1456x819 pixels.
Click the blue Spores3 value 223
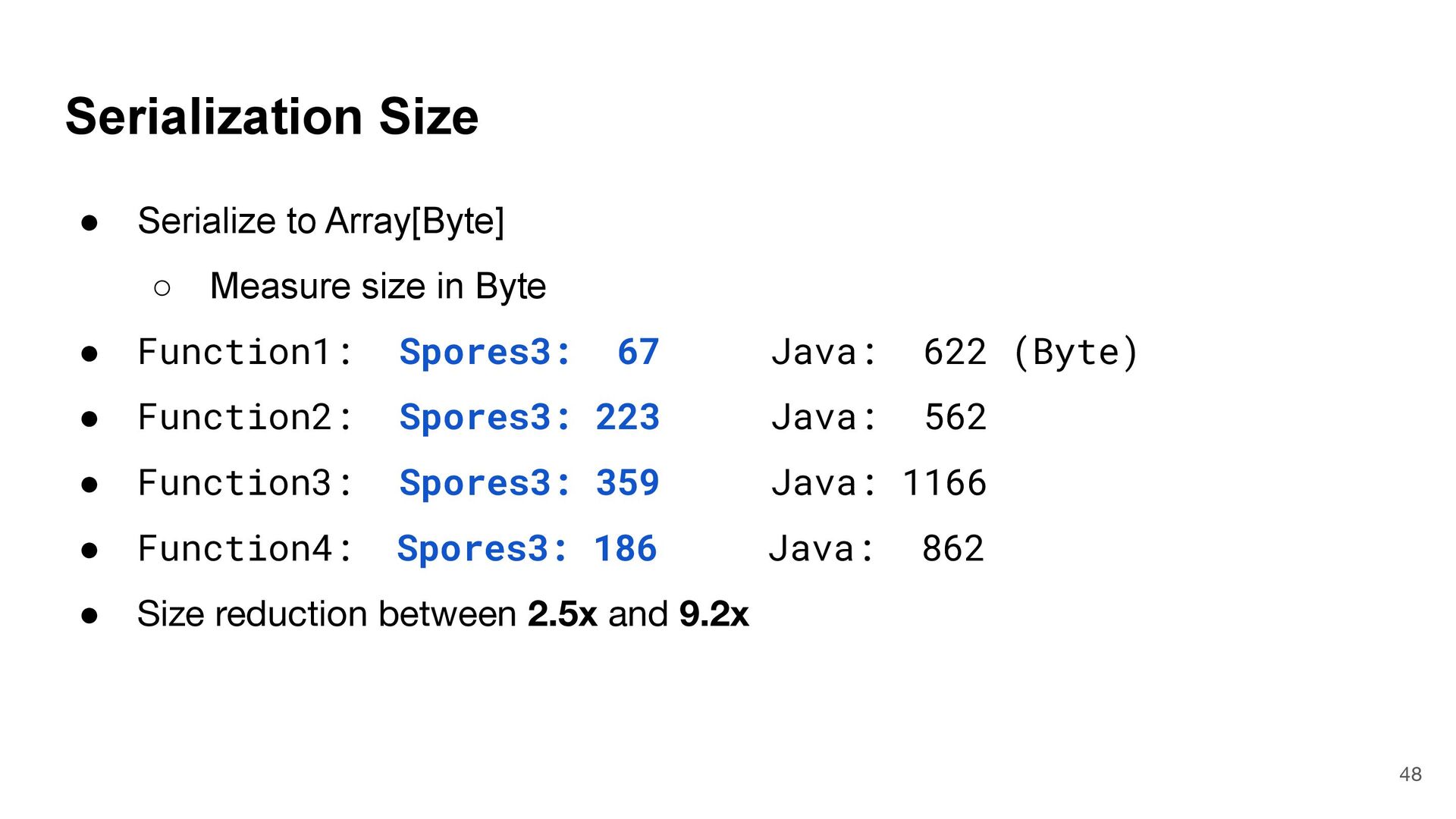tap(627, 418)
